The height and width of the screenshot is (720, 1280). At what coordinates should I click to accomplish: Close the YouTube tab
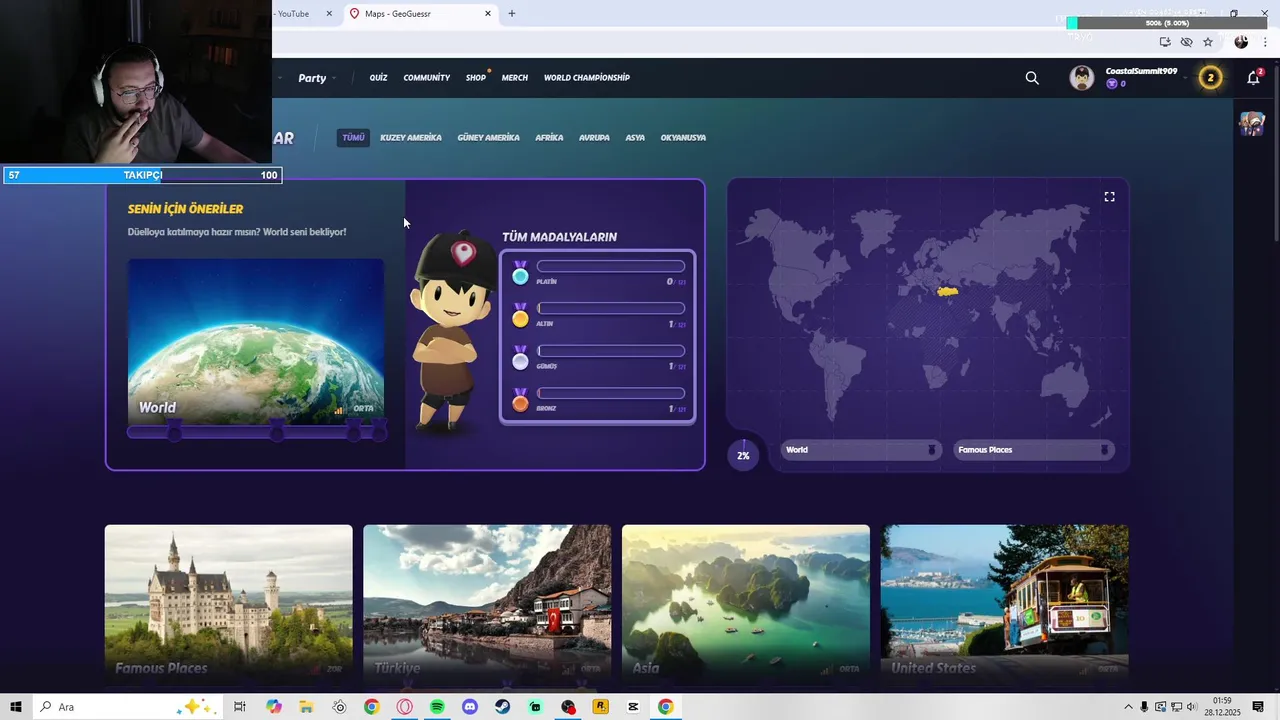tap(329, 14)
